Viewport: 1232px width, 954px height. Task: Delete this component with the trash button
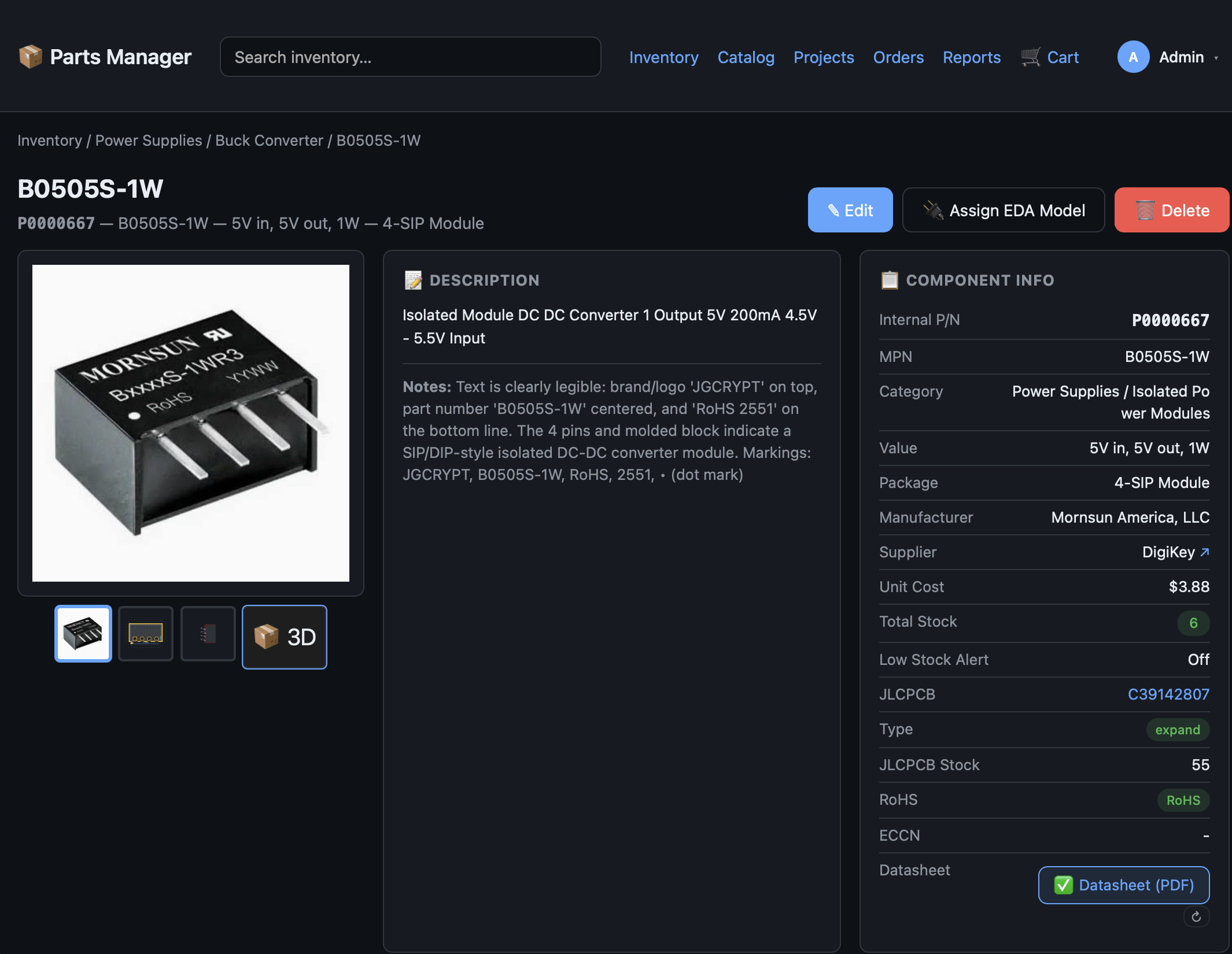[x=1171, y=210]
